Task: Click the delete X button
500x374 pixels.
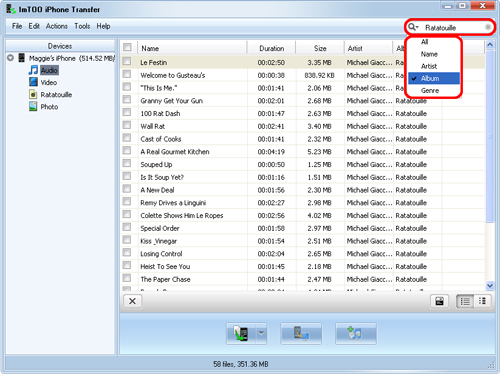Action: (x=132, y=301)
